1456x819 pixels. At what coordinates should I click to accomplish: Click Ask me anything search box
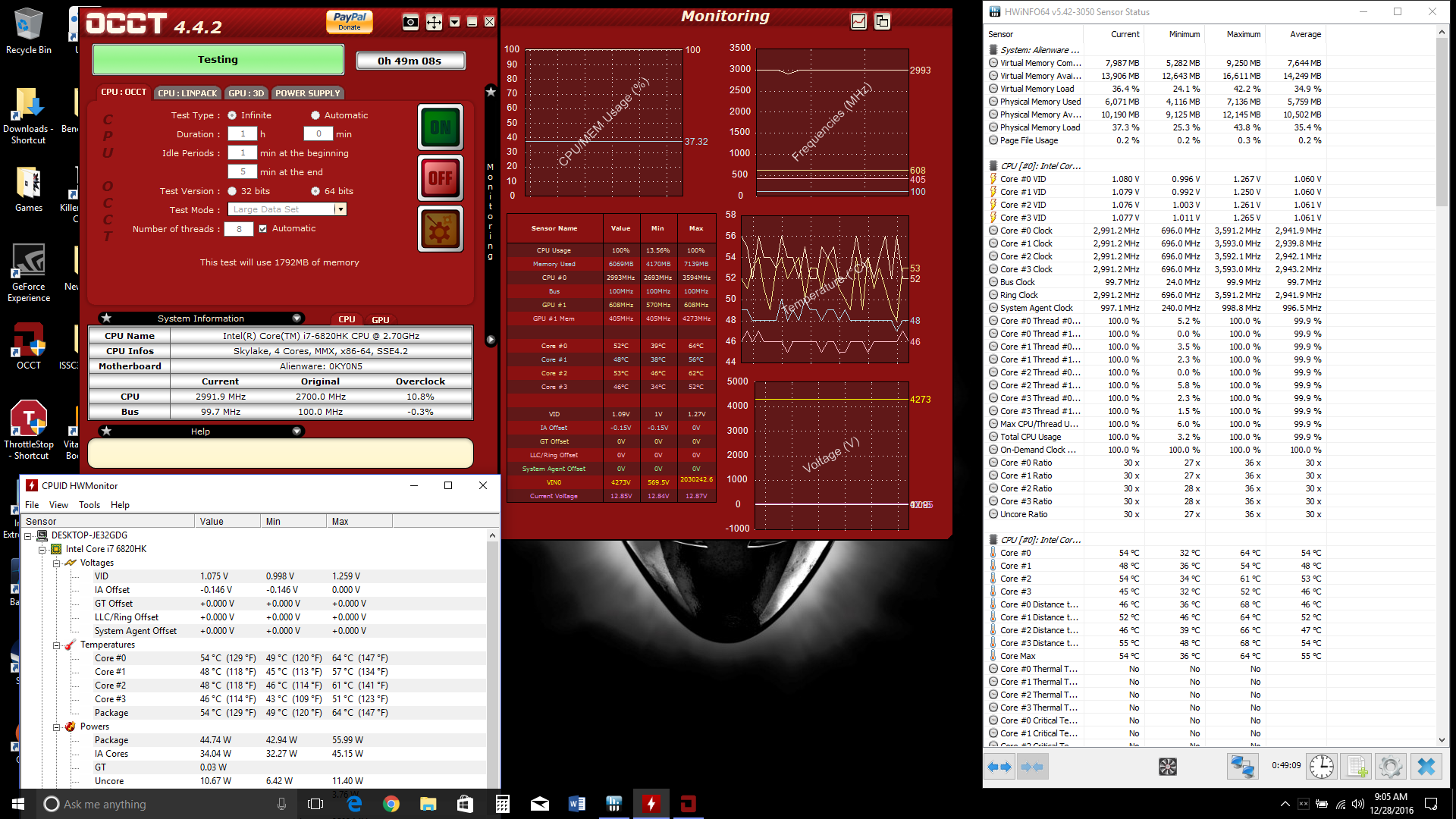tap(167, 804)
